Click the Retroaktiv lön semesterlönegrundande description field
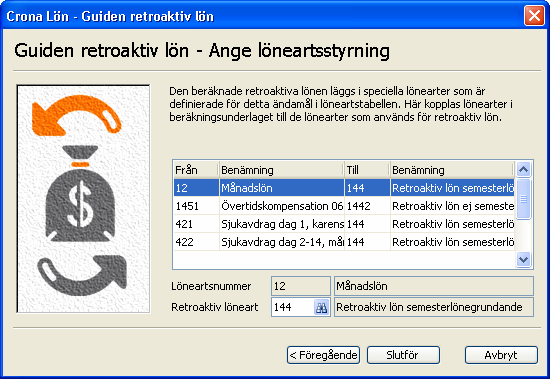 point(434,307)
